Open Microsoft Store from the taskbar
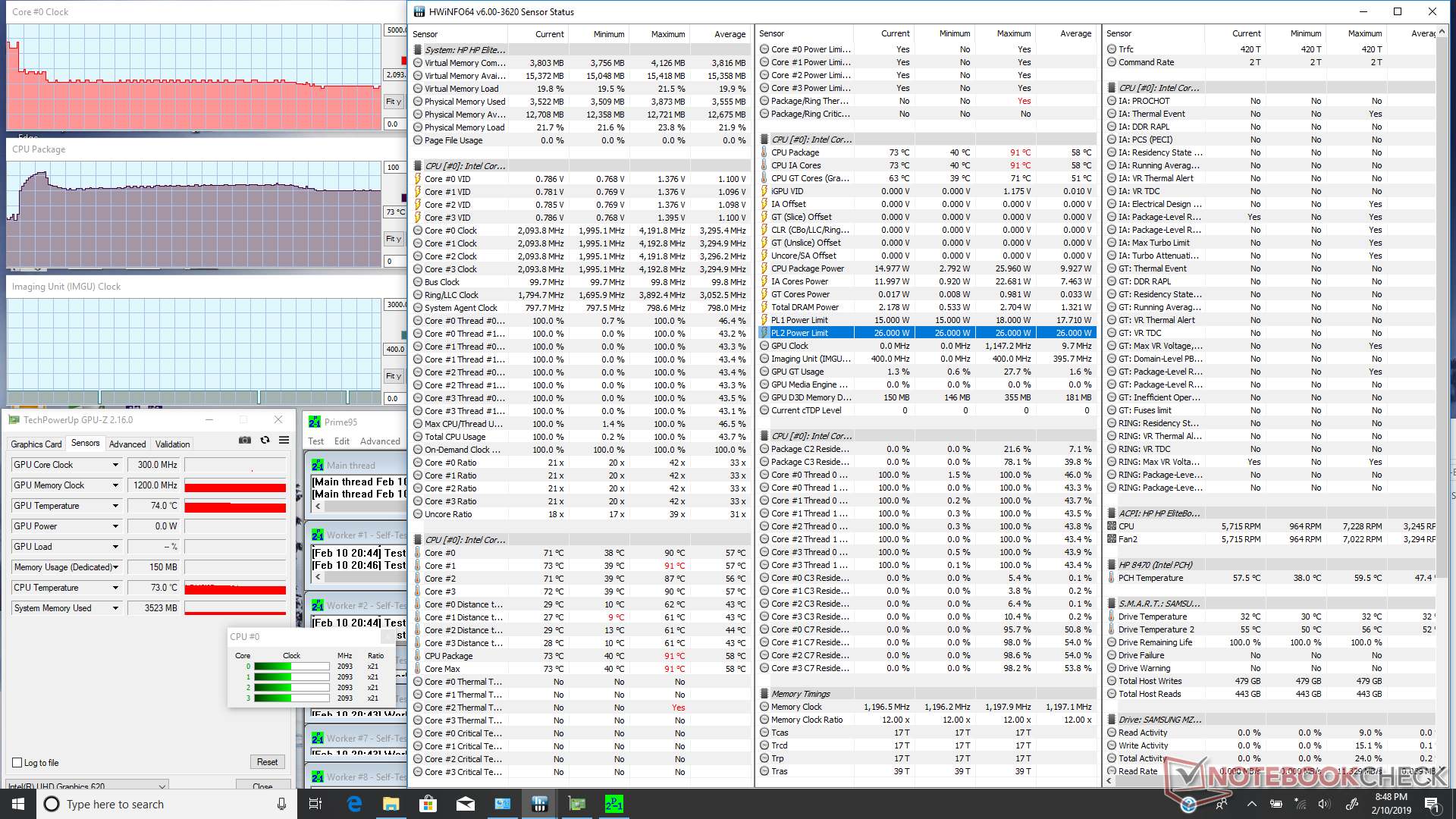Image resolution: width=1456 pixels, height=819 pixels. (428, 804)
